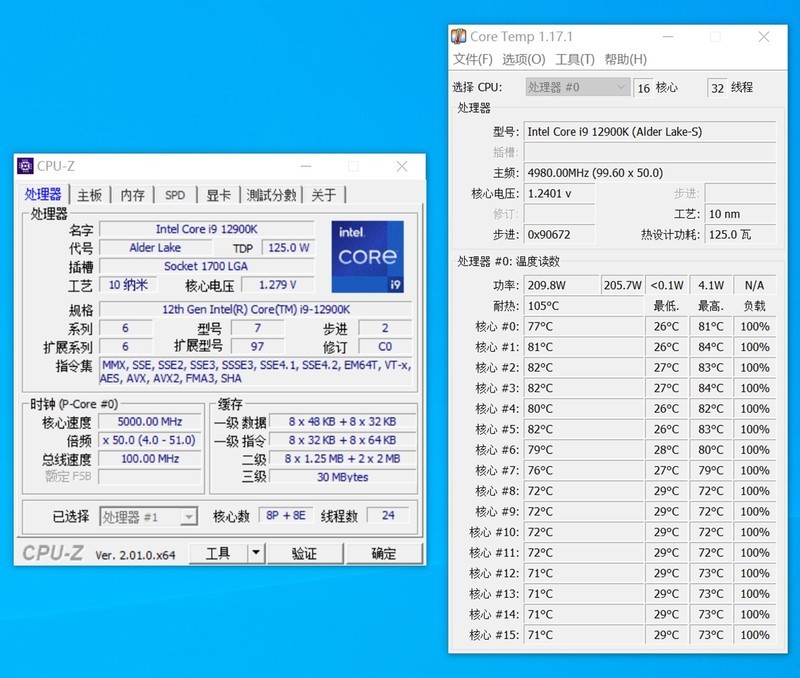800x678 pixels.
Task: Open the 文件(F) menu in Core Temp
Action: tap(470, 59)
